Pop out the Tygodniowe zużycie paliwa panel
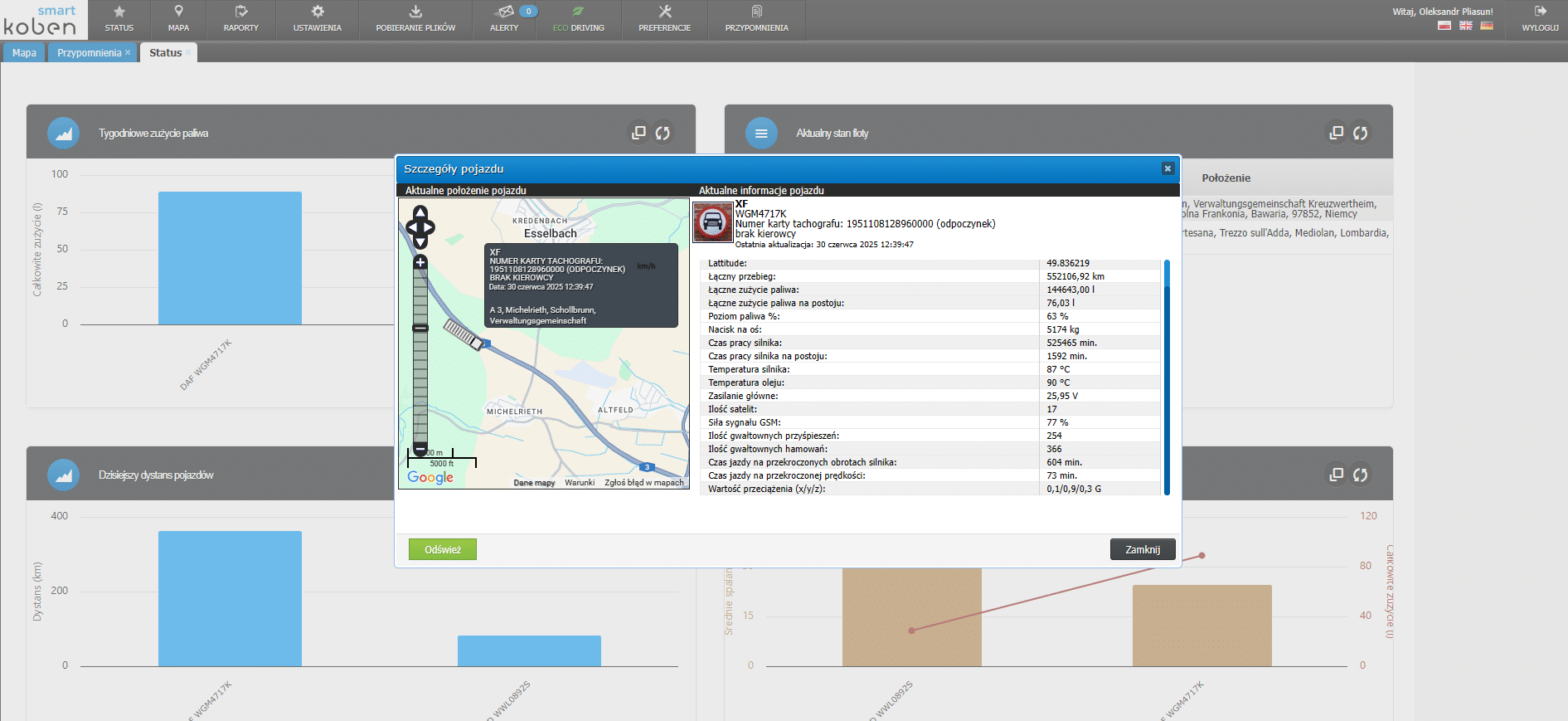The height and width of the screenshot is (721, 1568). 638,133
